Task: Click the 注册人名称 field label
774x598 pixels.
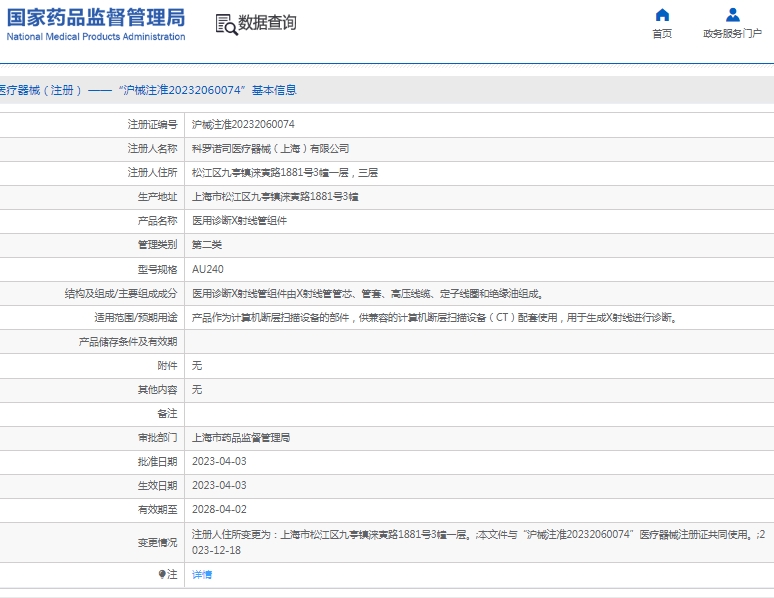Action: (153, 149)
